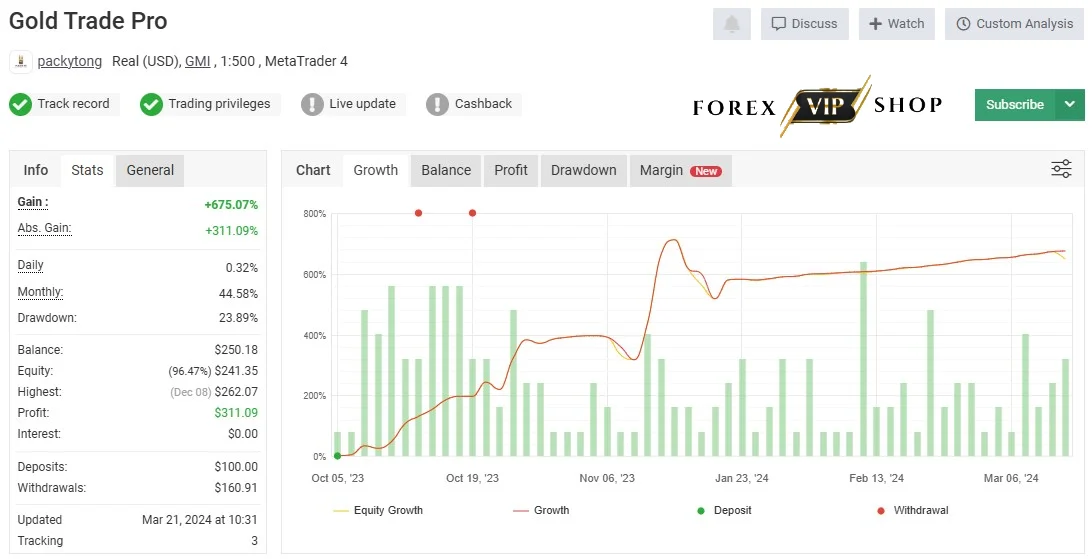The height and width of the screenshot is (559, 1092).
Task: Click the Track record green checkmark
Action: (20, 104)
